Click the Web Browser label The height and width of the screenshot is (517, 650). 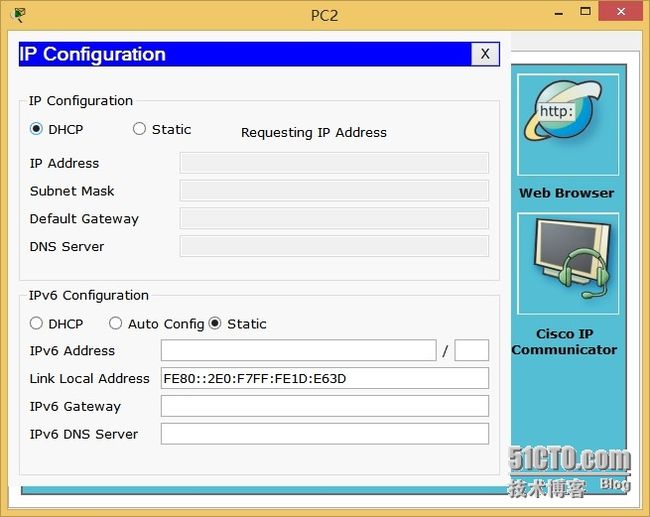point(567,193)
